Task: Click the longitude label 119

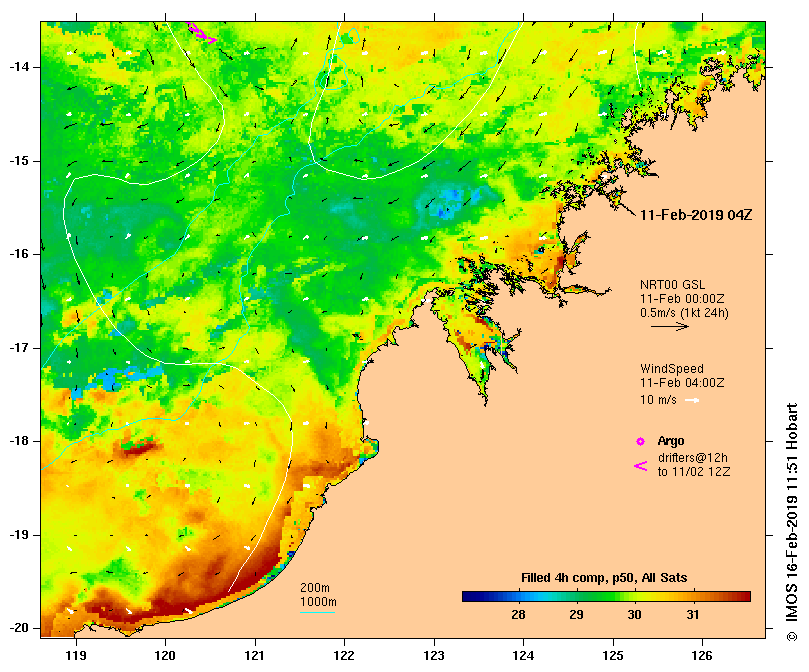Action: point(76,655)
